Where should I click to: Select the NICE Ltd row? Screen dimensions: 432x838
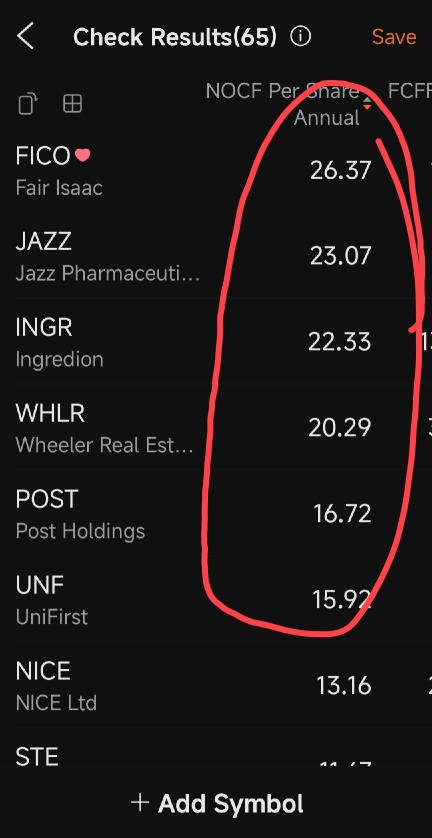[x=216, y=685]
